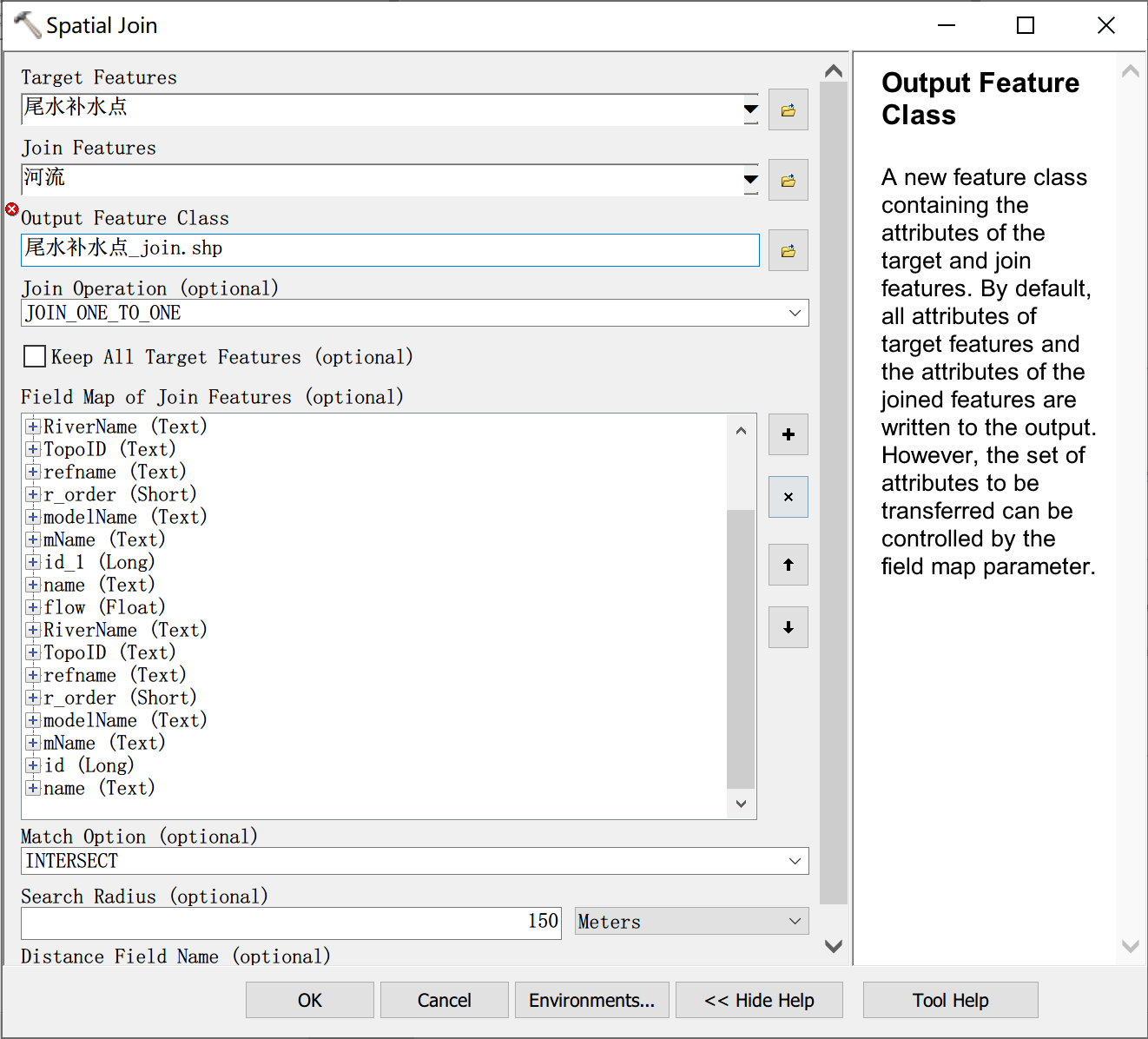1148x1039 pixels.
Task: Click the Spatial Join hammer icon in title bar
Action: click(x=27, y=25)
